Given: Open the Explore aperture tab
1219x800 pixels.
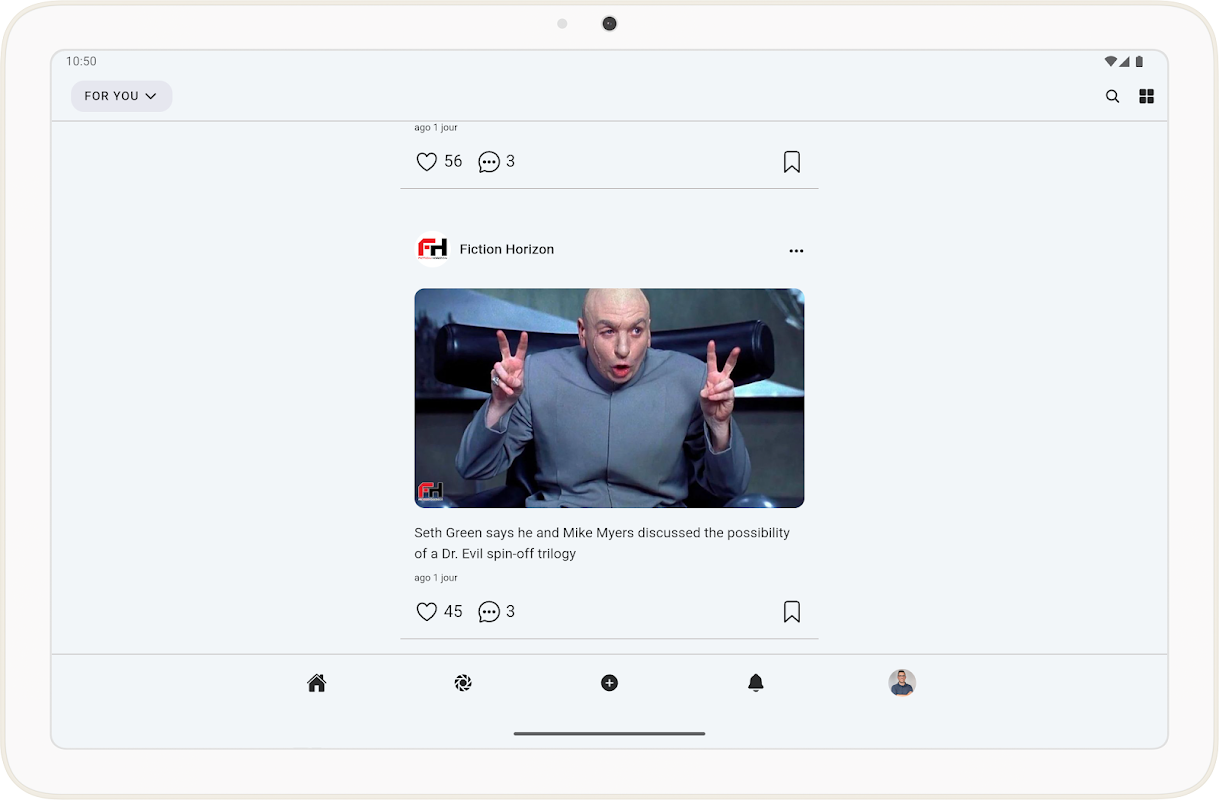Looking at the screenshot, I should (463, 683).
